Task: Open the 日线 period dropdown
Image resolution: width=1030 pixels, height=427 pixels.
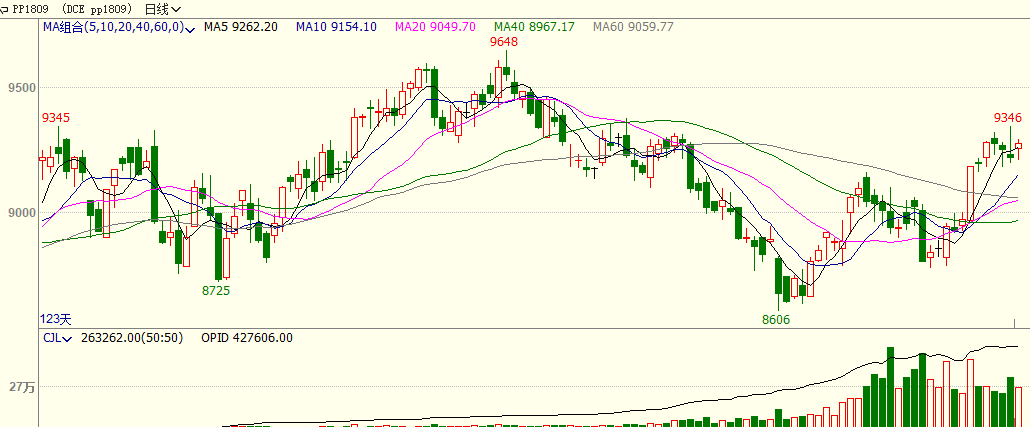Action: 164,9
